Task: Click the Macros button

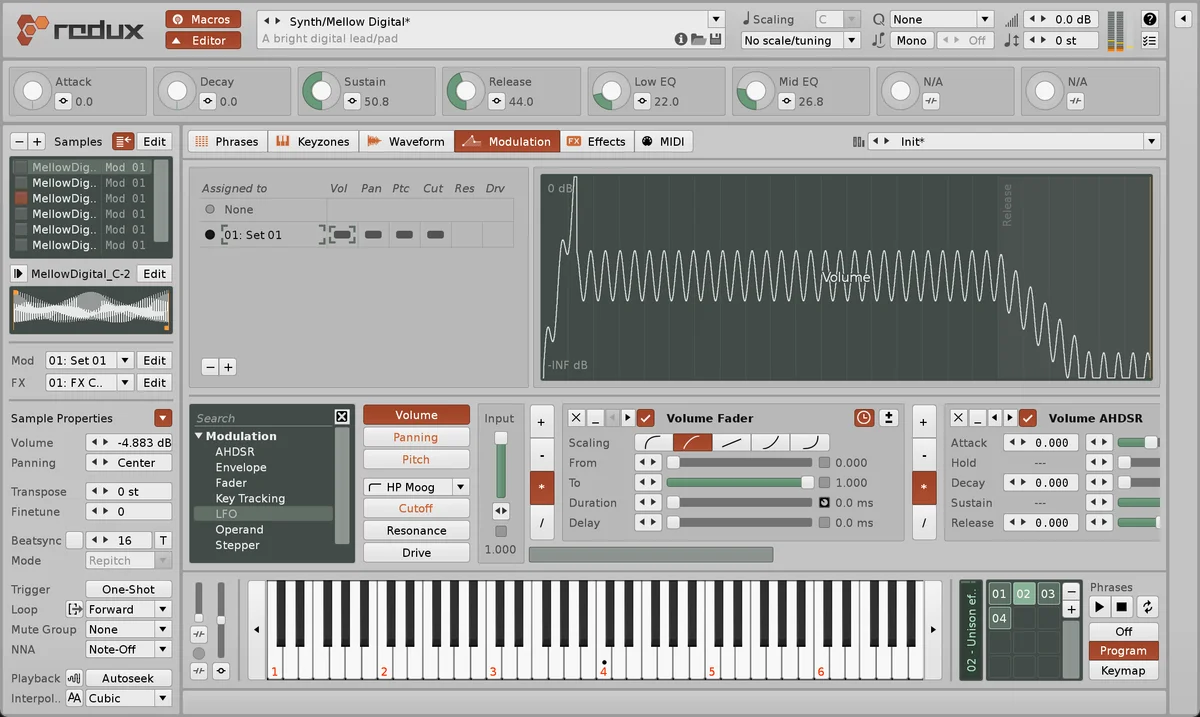Action: point(203,19)
